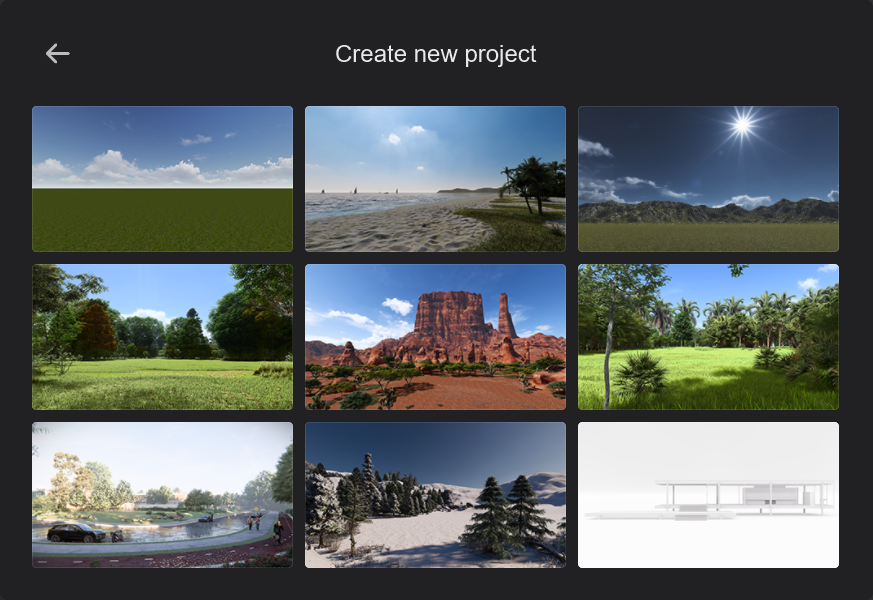Pick the mountain range with bright sun template
This screenshot has width=873, height=600.
click(x=708, y=179)
